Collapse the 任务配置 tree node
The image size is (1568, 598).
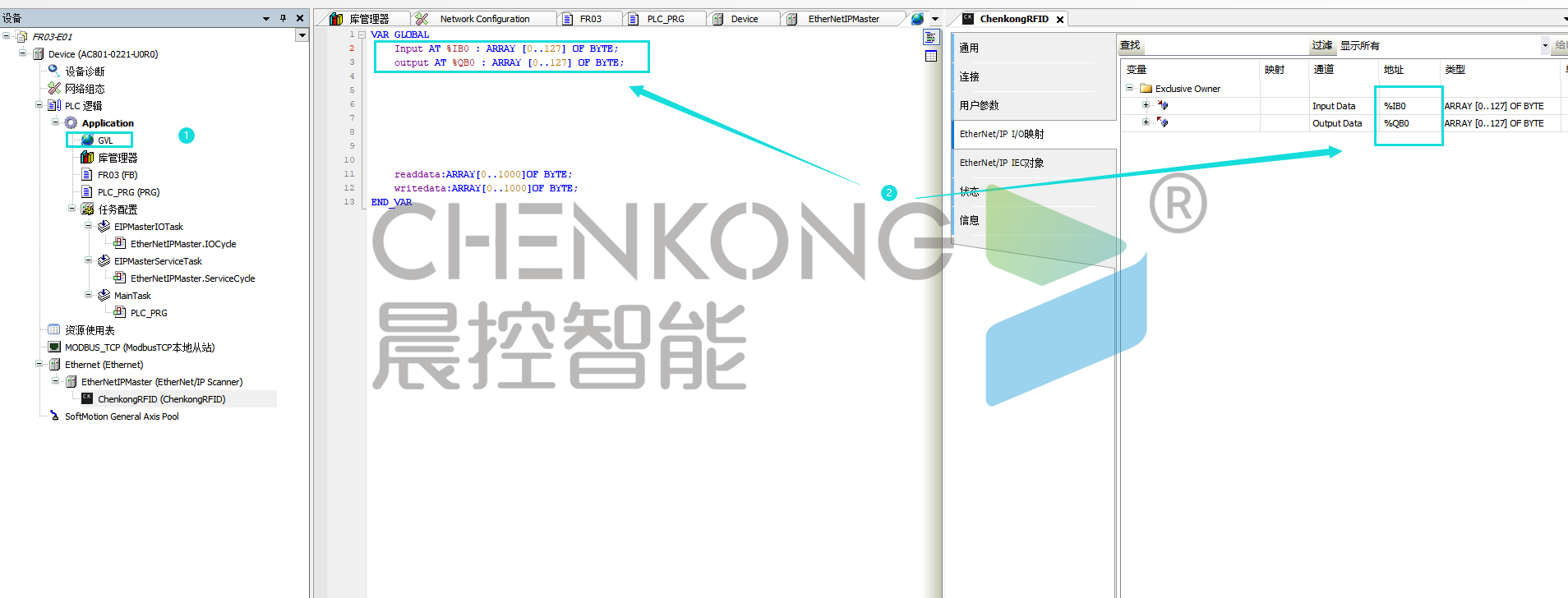(x=72, y=209)
